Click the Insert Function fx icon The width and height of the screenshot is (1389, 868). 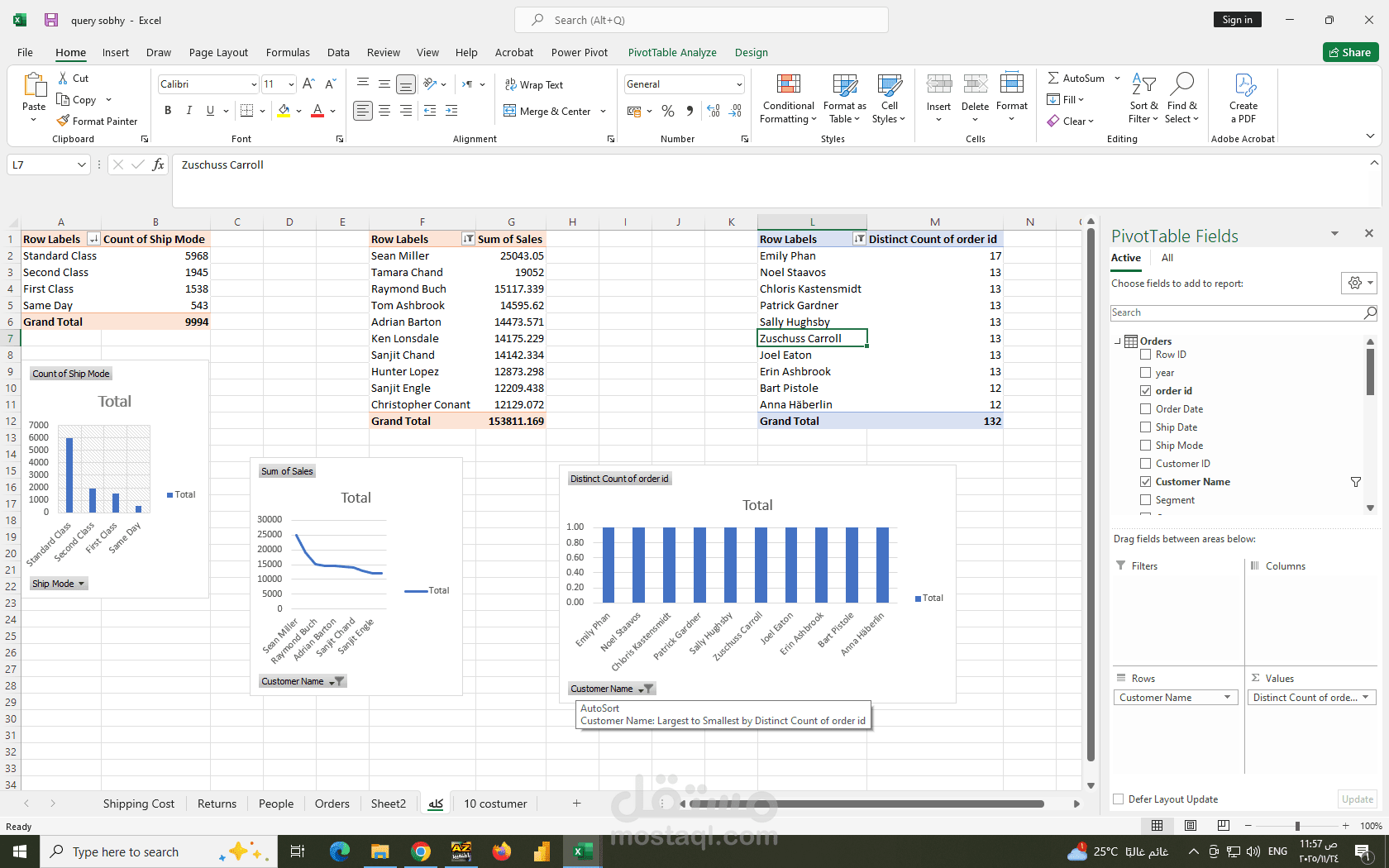pos(158,165)
